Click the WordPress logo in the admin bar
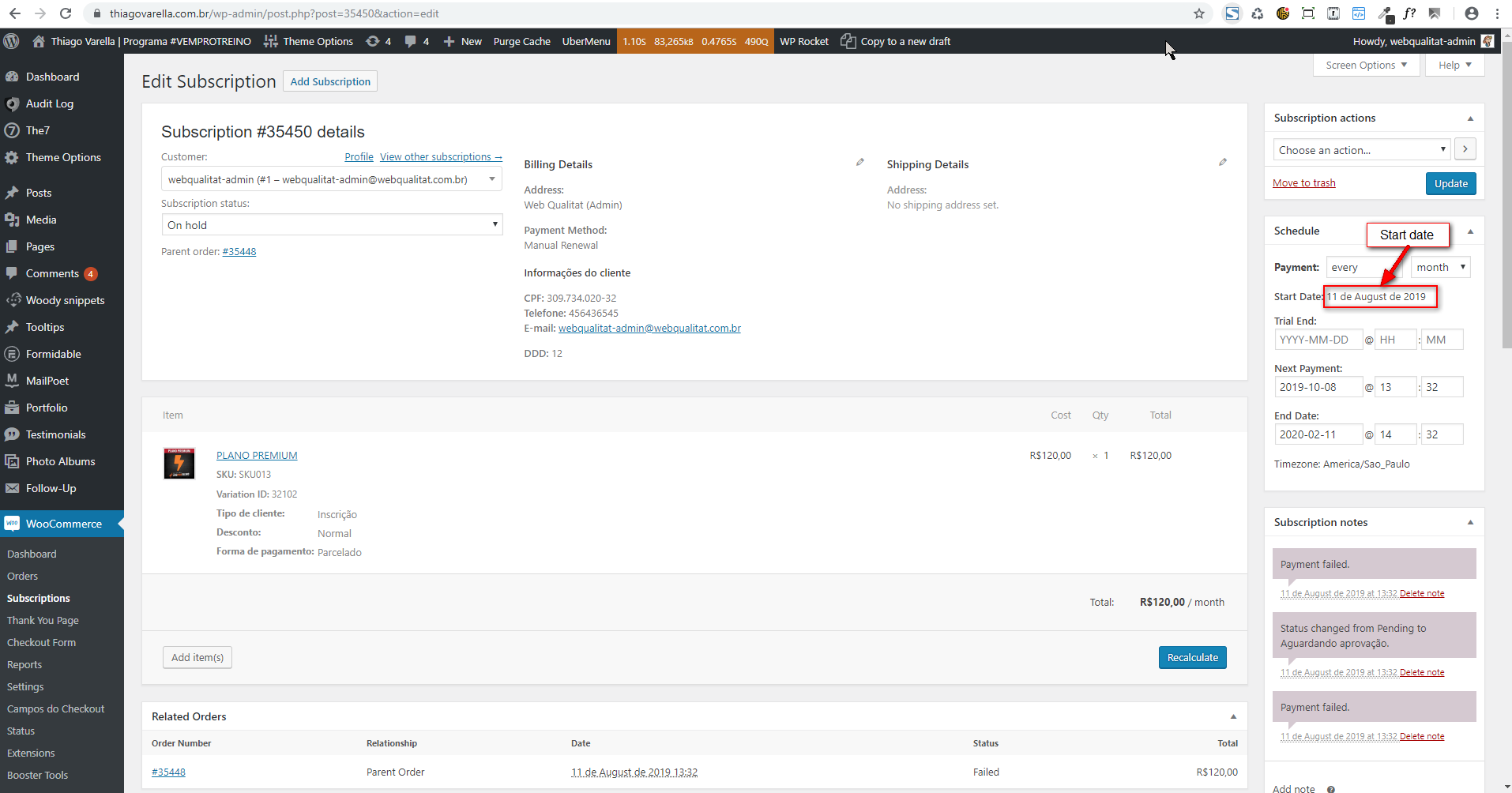 (x=11, y=41)
